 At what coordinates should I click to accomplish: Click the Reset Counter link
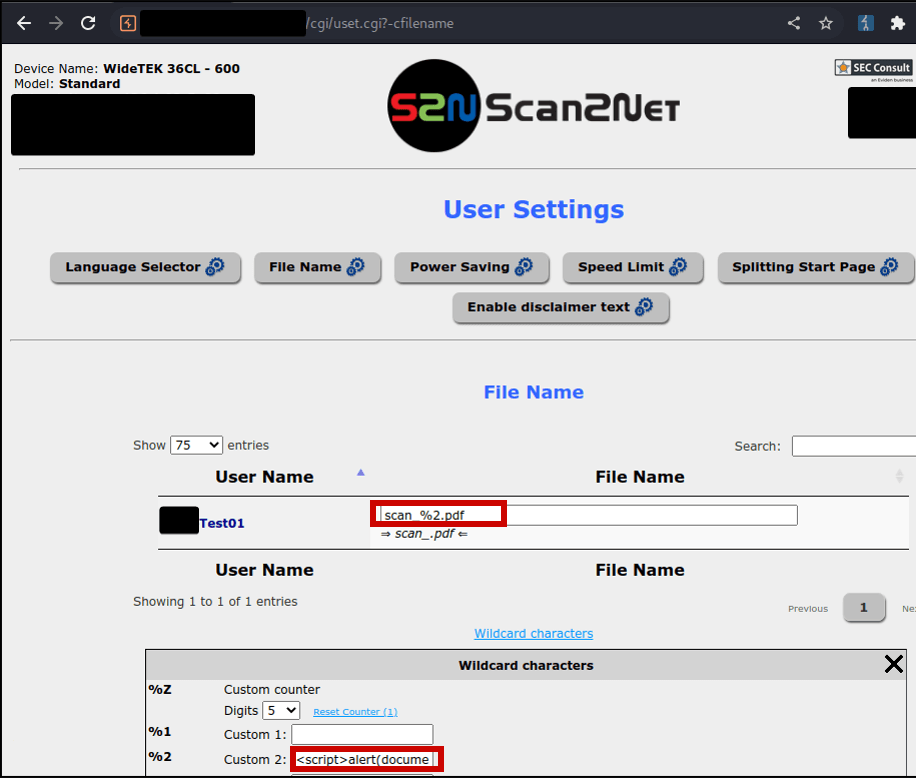[355, 712]
